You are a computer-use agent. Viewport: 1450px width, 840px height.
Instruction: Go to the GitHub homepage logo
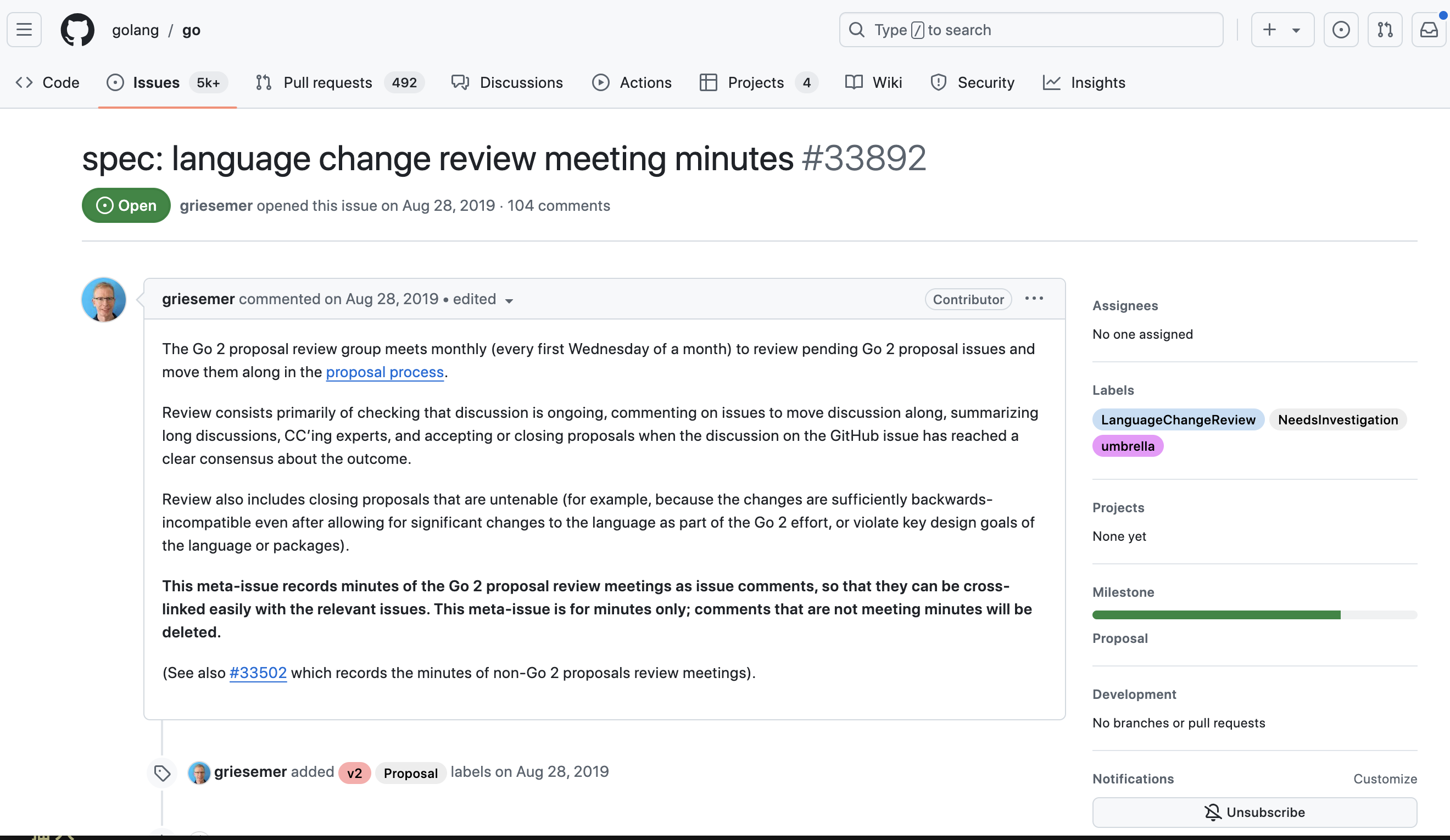(77, 30)
